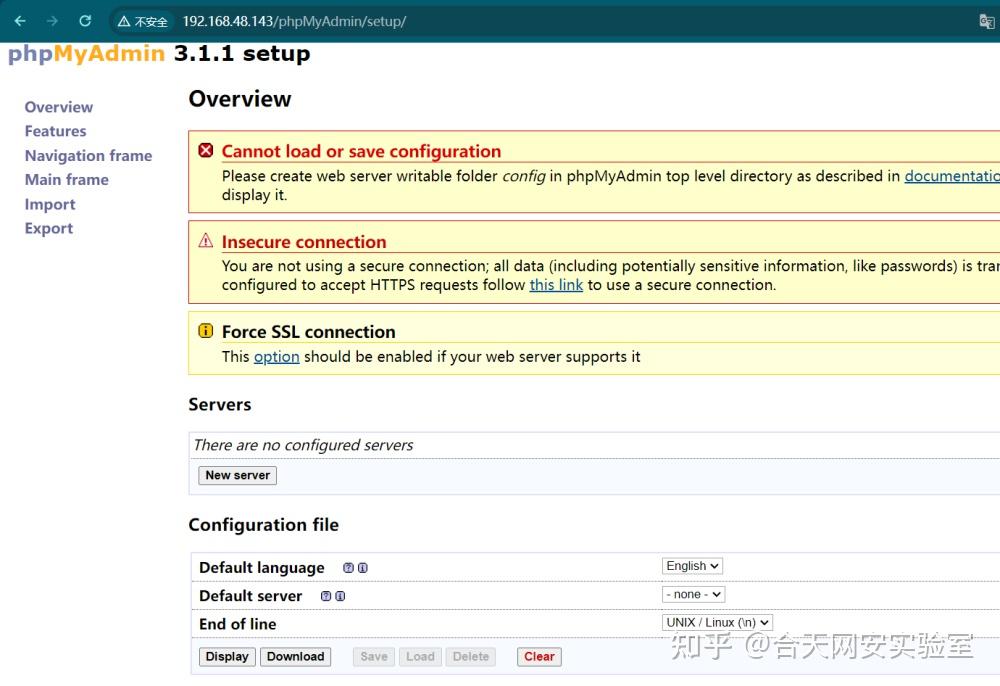Click the warning triangle on Insecure connection
Image resolution: width=1000 pixels, height=686 pixels.
pos(205,241)
